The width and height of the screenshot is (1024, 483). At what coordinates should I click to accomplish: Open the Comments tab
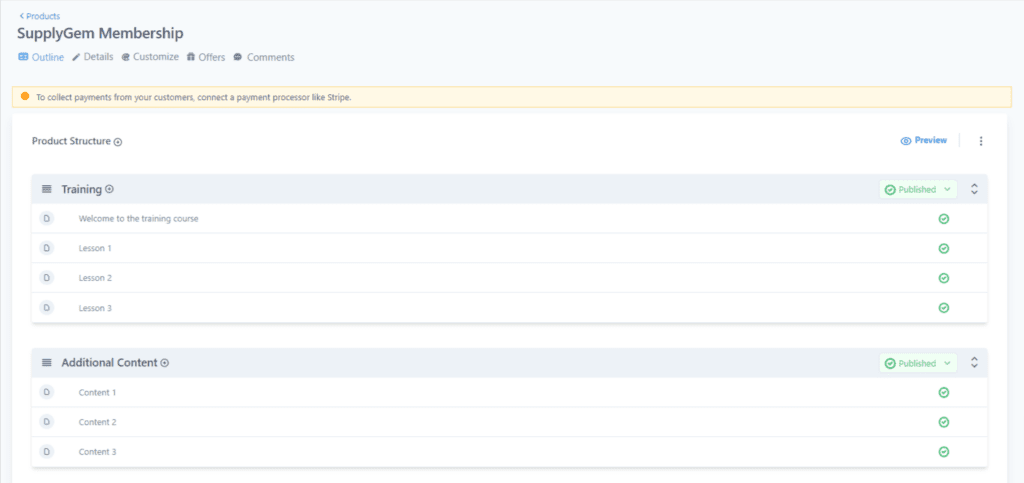(264, 57)
